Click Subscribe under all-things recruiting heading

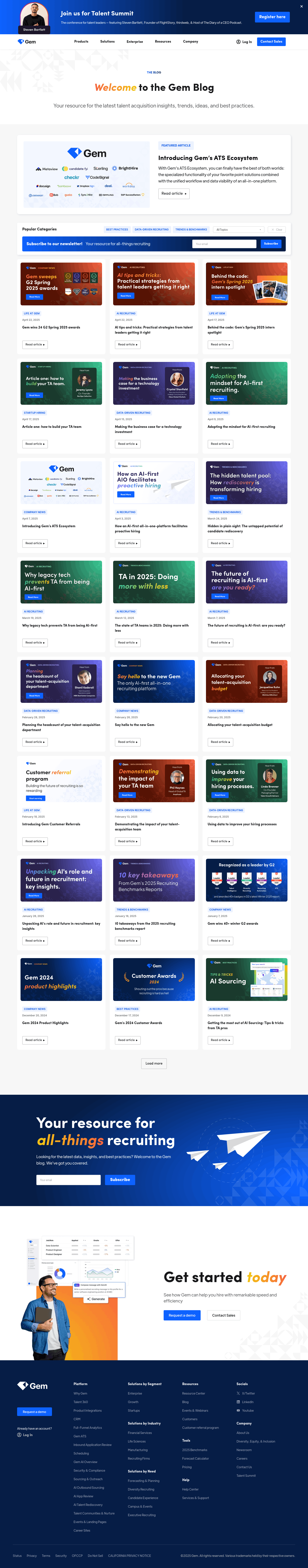coord(120,1180)
